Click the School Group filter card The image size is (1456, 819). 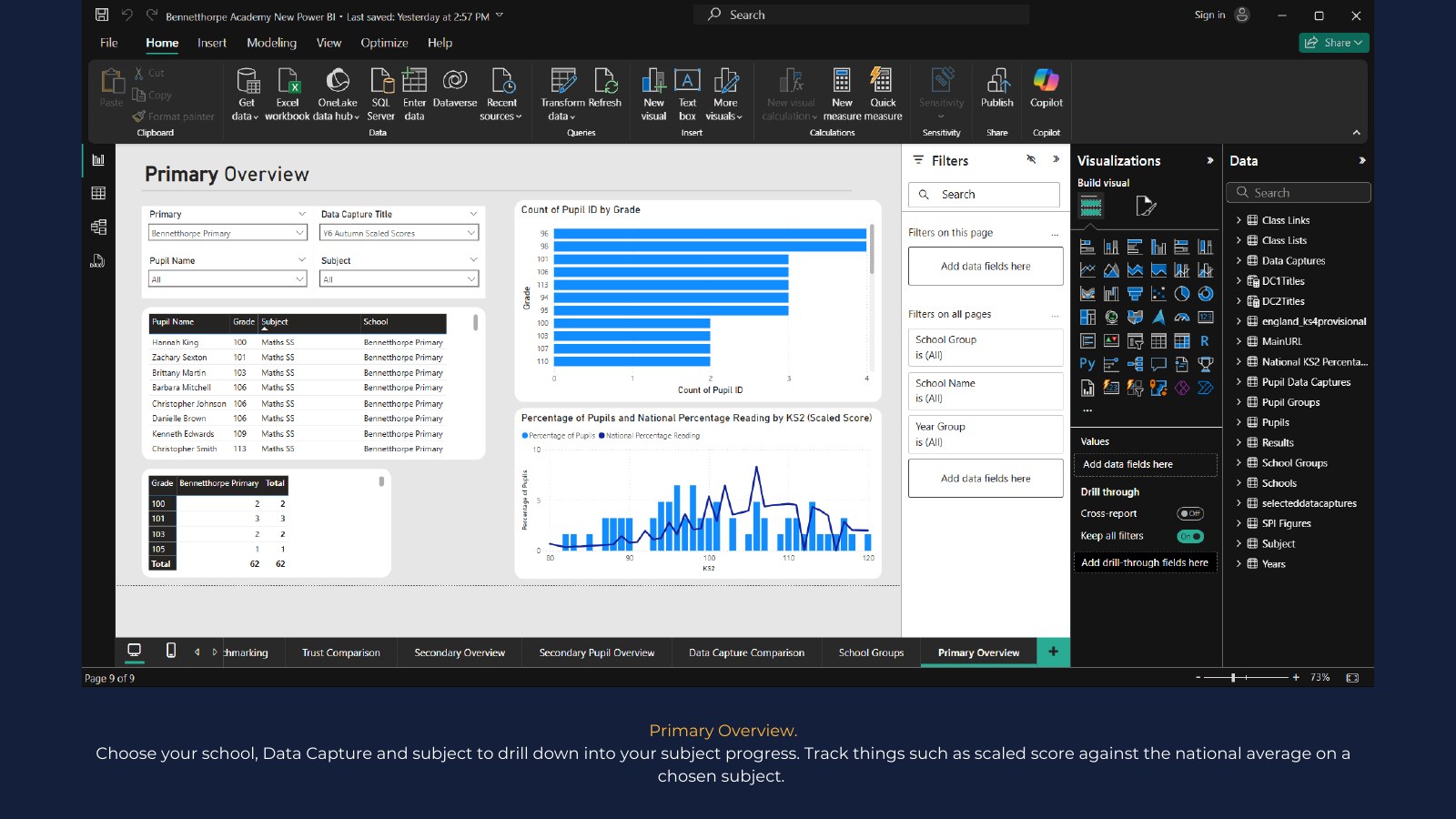[986, 348]
